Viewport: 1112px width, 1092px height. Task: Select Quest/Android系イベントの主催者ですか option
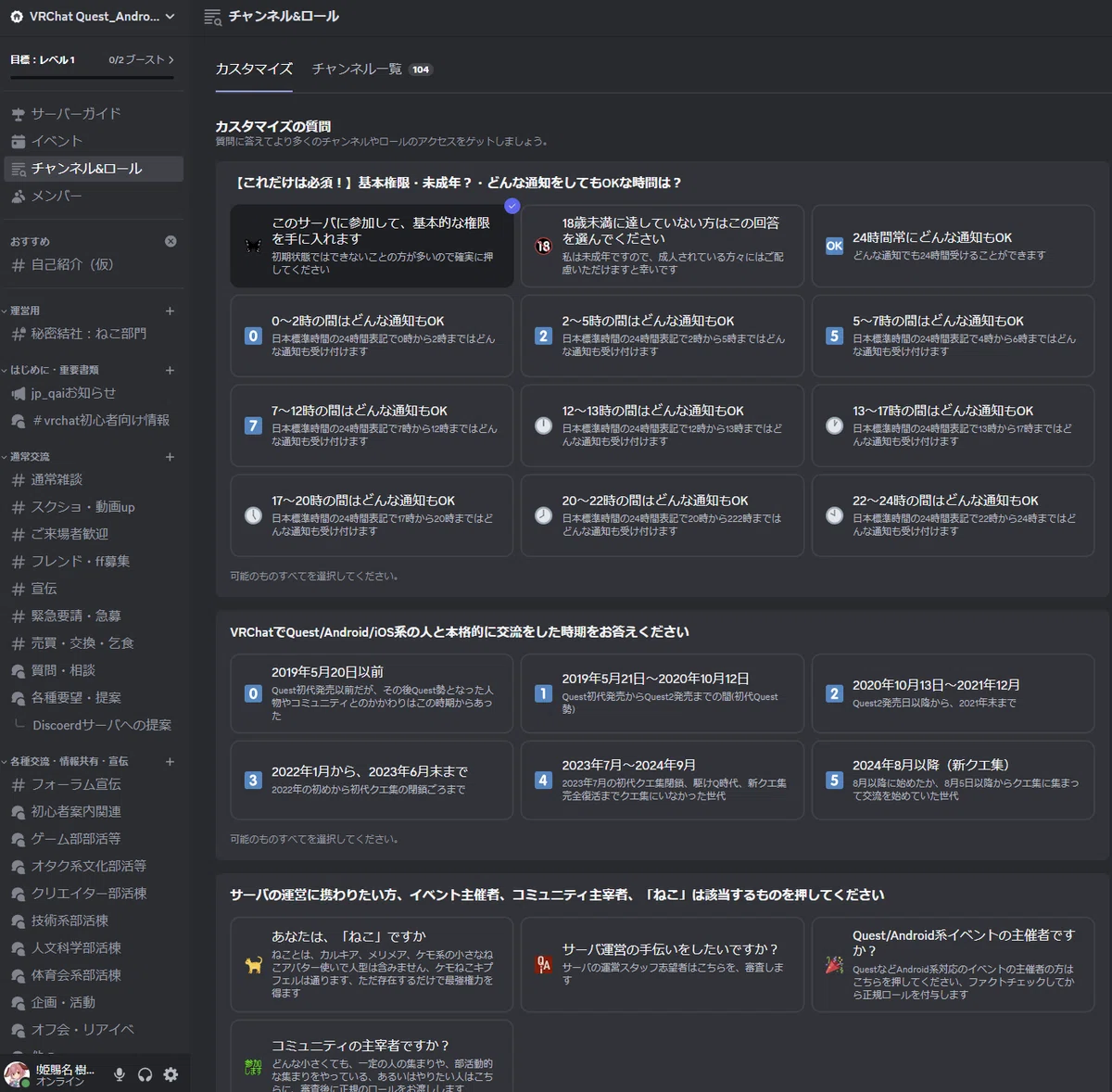pos(953,965)
